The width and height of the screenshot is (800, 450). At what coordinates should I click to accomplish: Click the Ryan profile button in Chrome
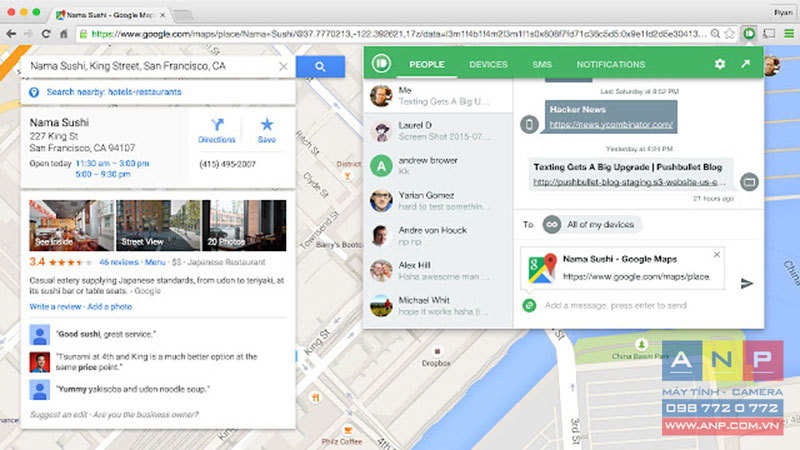(x=783, y=12)
